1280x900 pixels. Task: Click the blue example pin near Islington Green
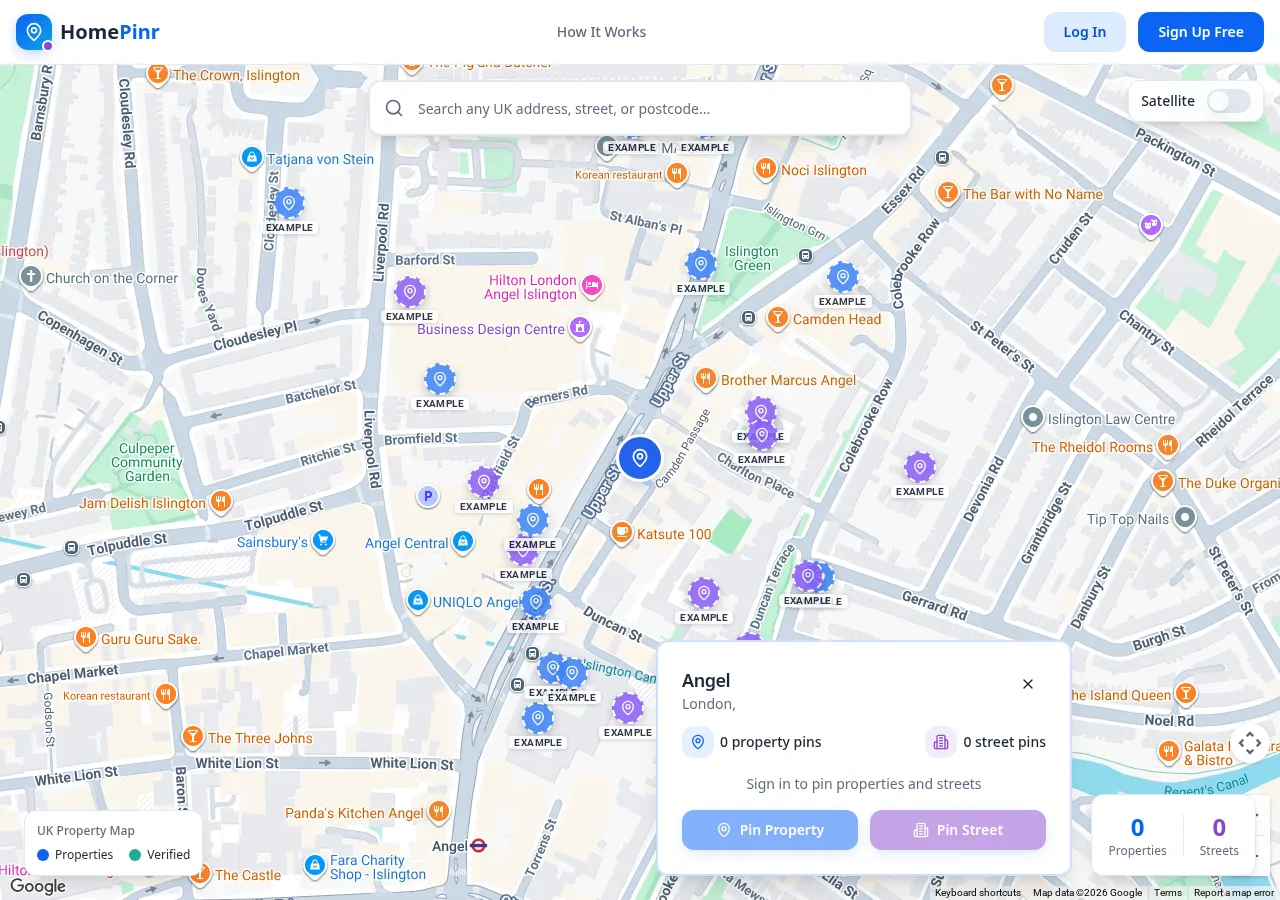click(701, 265)
